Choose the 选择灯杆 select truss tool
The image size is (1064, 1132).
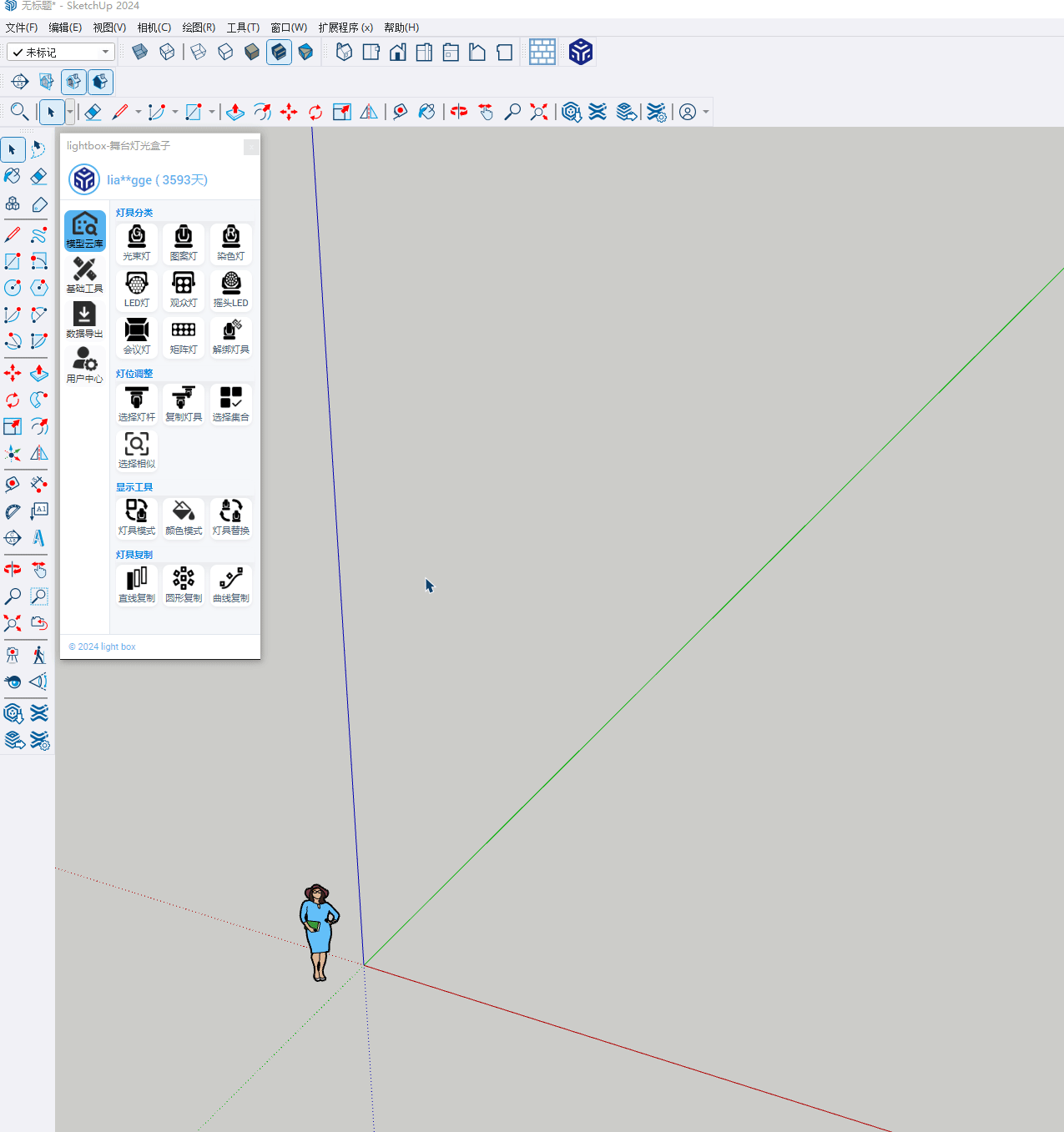tap(137, 405)
